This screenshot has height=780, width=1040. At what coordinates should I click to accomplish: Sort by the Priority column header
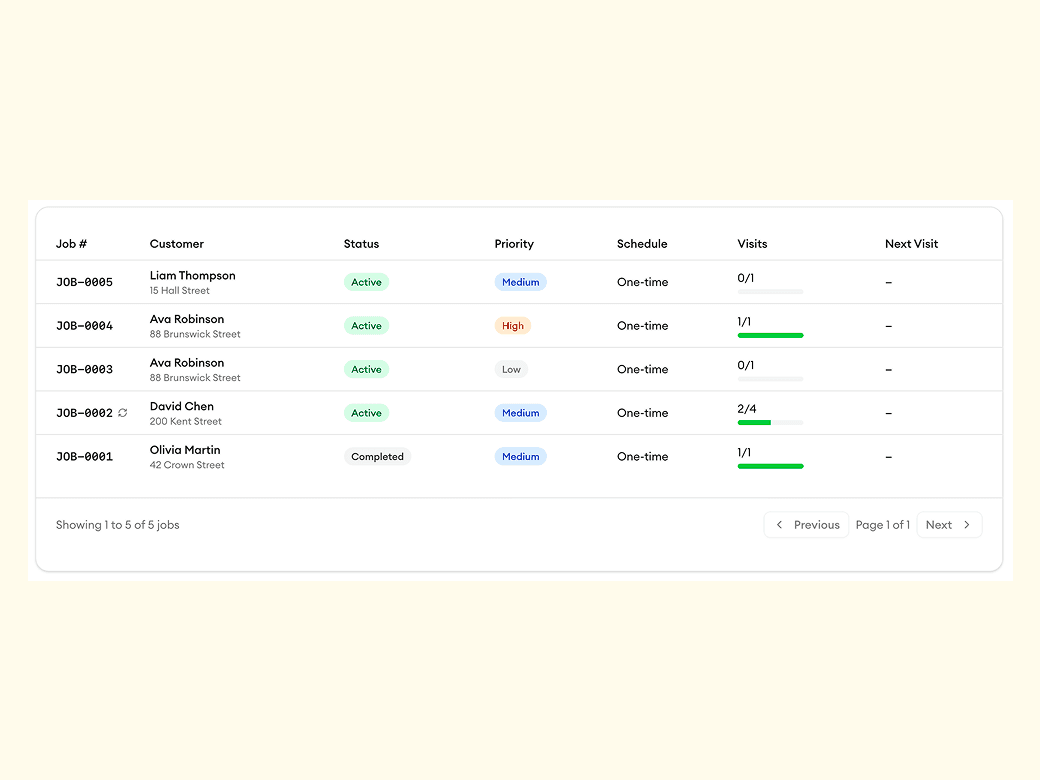[x=514, y=244]
